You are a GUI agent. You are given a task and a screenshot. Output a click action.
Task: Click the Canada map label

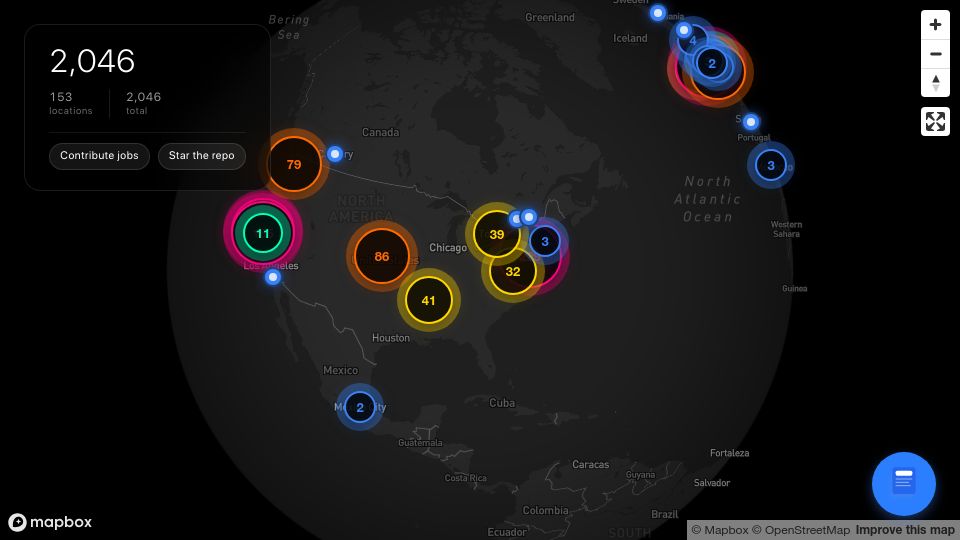tap(380, 132)
